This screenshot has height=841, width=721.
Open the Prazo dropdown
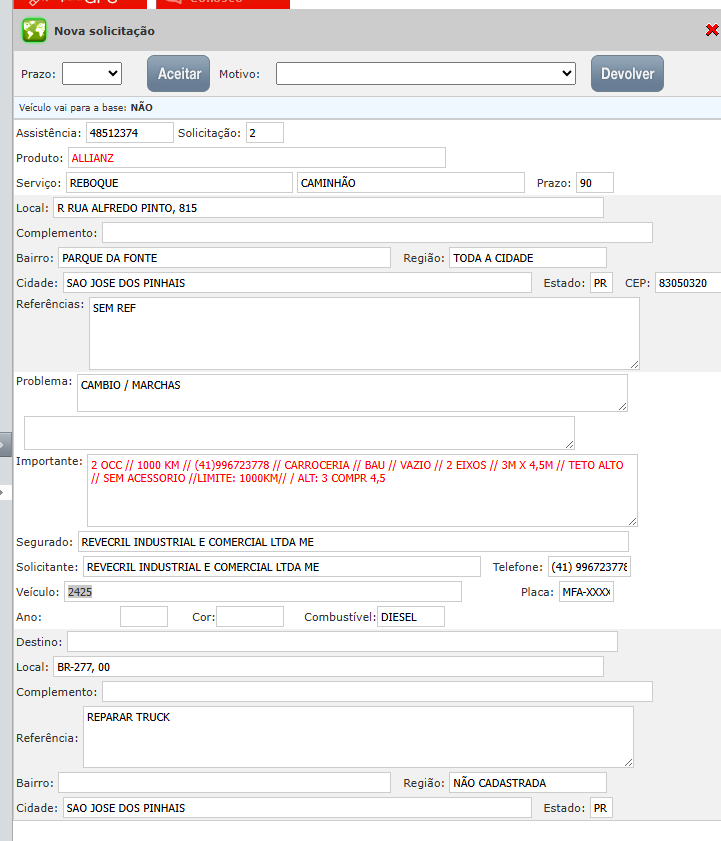point(91,73)
